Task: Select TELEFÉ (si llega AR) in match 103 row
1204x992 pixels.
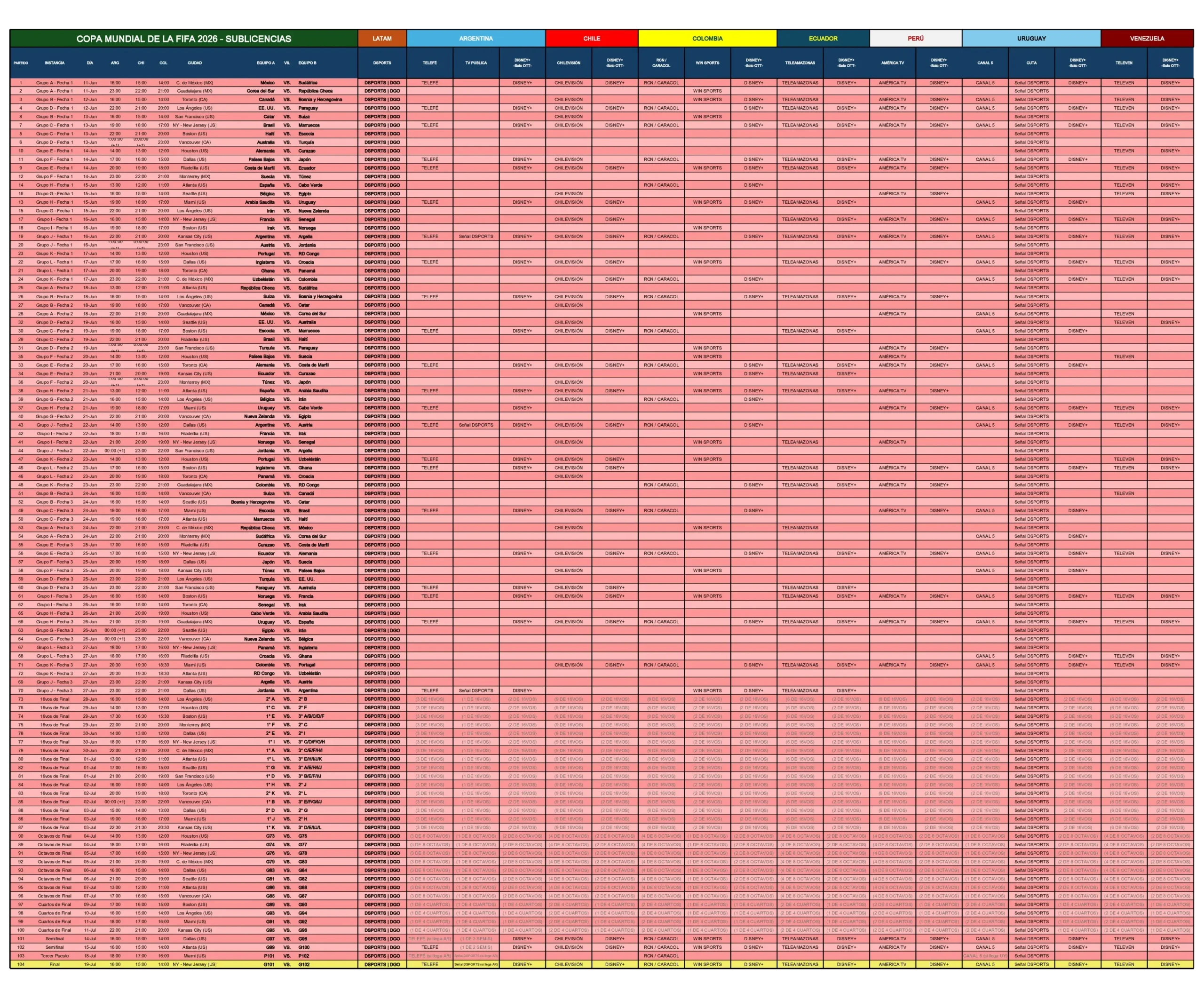Action: point(430,955)
